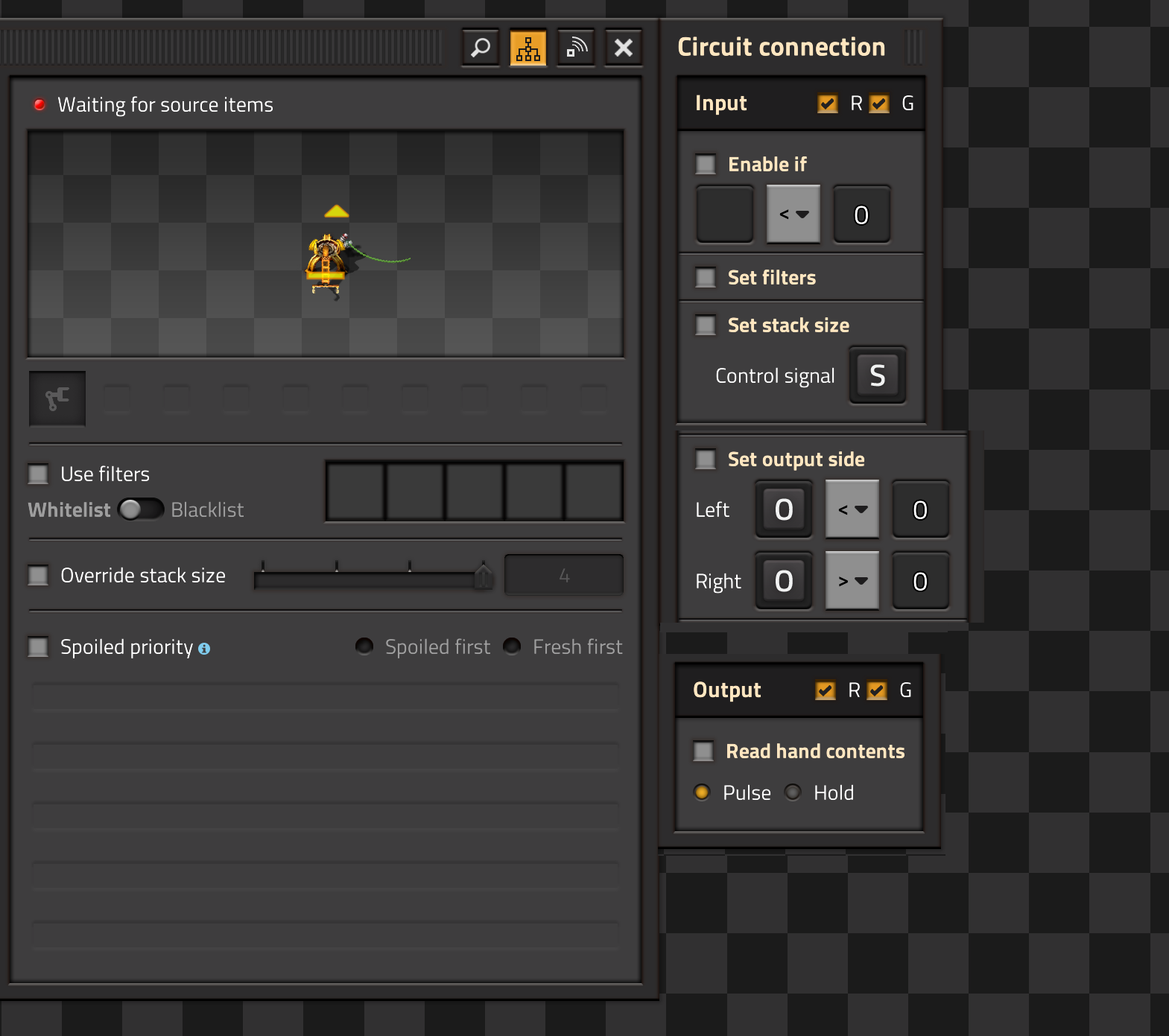Viewport: 1169px width, 1036px height.
Task: Open the logistic network wireless icon
Action: (x=576, y=48)
